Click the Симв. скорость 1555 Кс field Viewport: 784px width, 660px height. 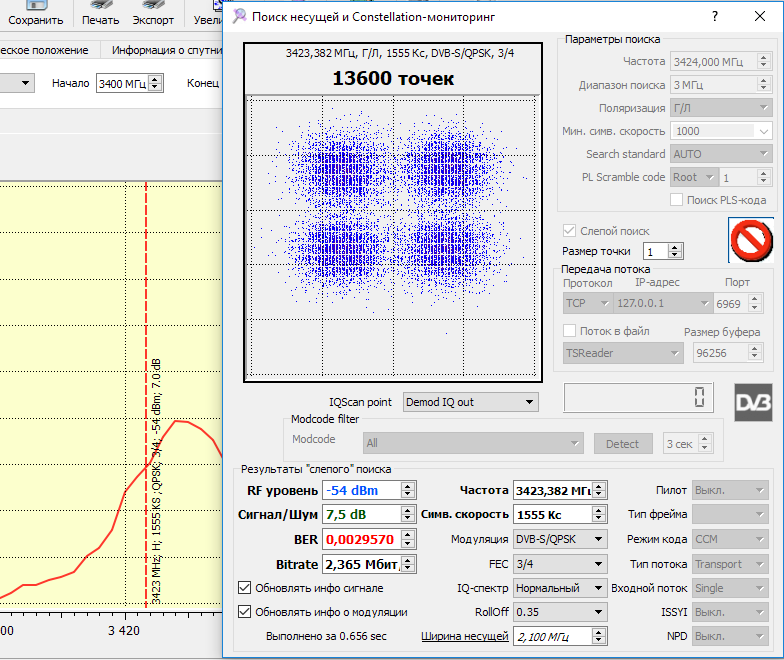(551, 515)
